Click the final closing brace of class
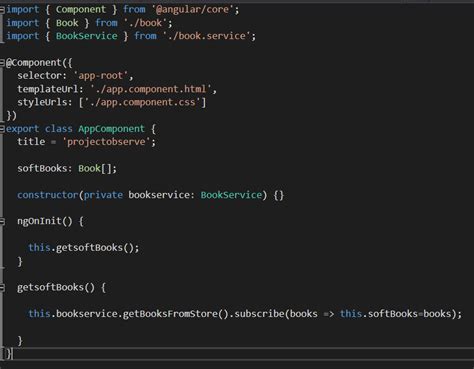Viewport: 474px width, 369px height. point(8,354)
